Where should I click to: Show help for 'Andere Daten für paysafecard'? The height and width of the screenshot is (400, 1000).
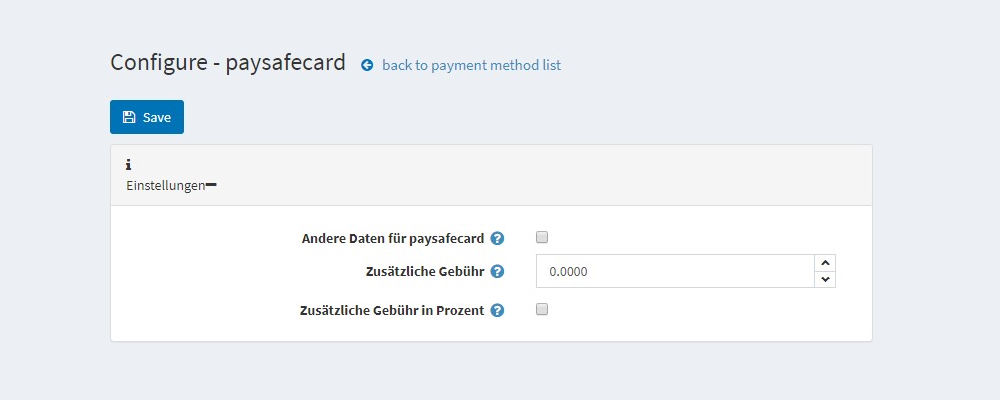497,239
